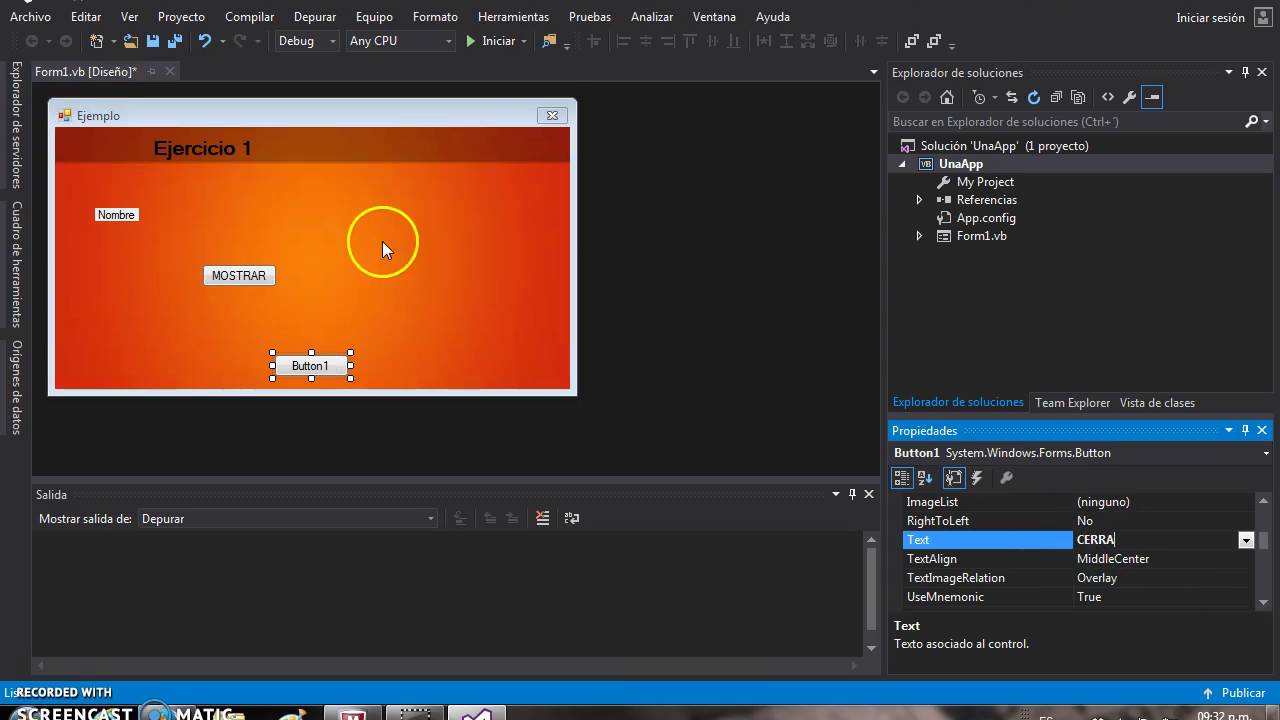Open the Debug configuration dropdown
Screen dimensions: 1280x720
(x=307, y=41)
